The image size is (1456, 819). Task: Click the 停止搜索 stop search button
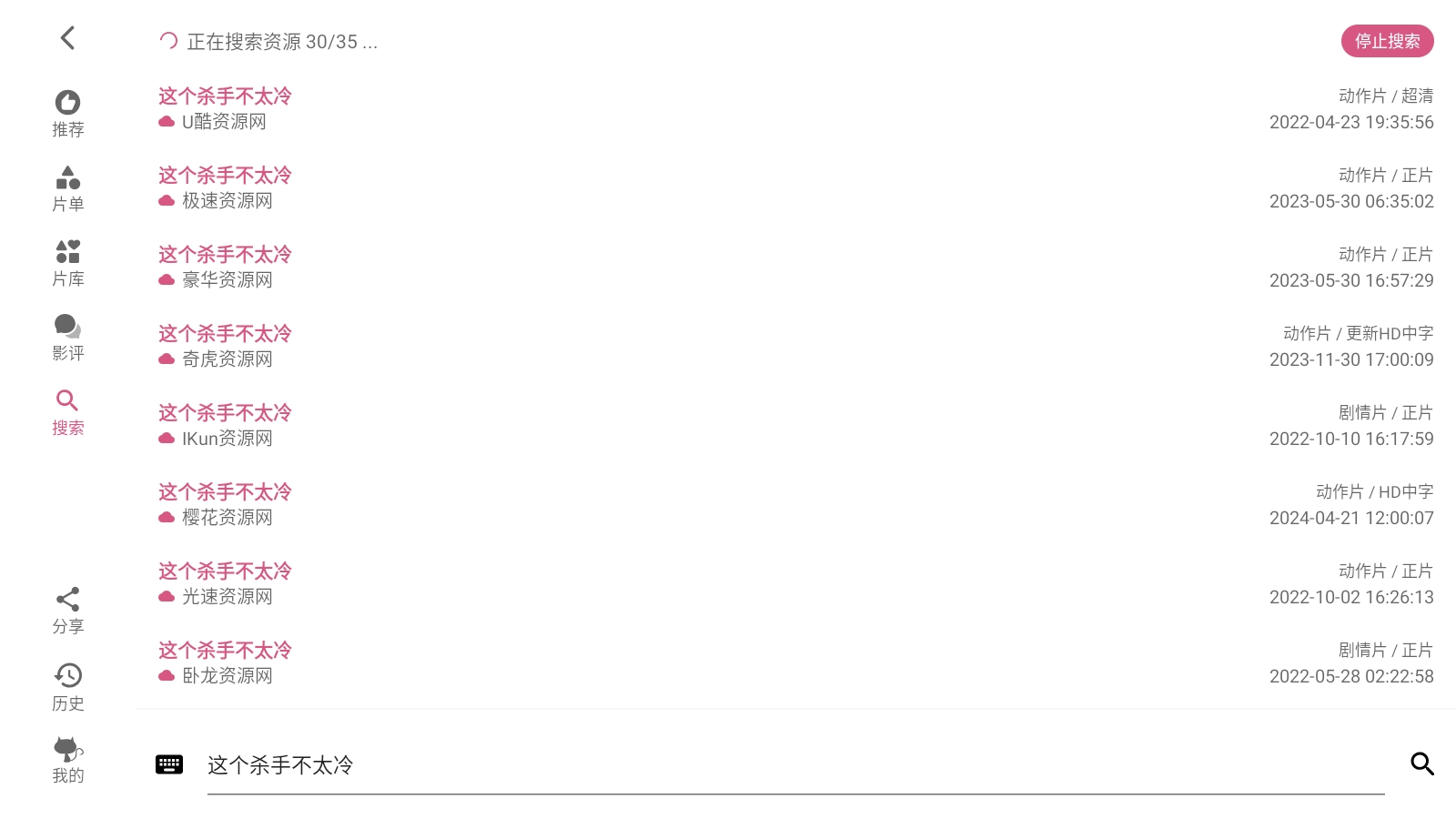(x=1388, y=41)
